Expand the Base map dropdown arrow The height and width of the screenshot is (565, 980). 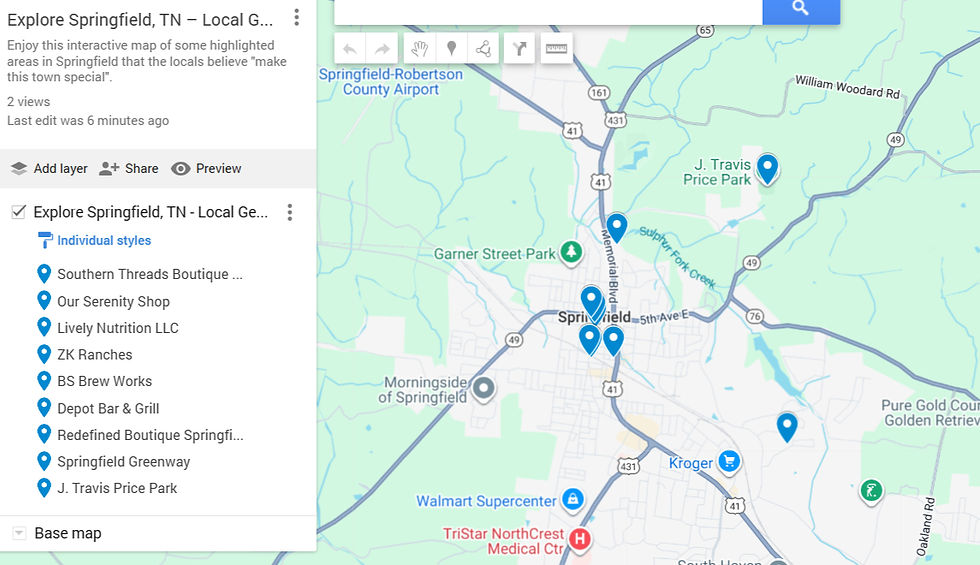[x=19, y=533]
